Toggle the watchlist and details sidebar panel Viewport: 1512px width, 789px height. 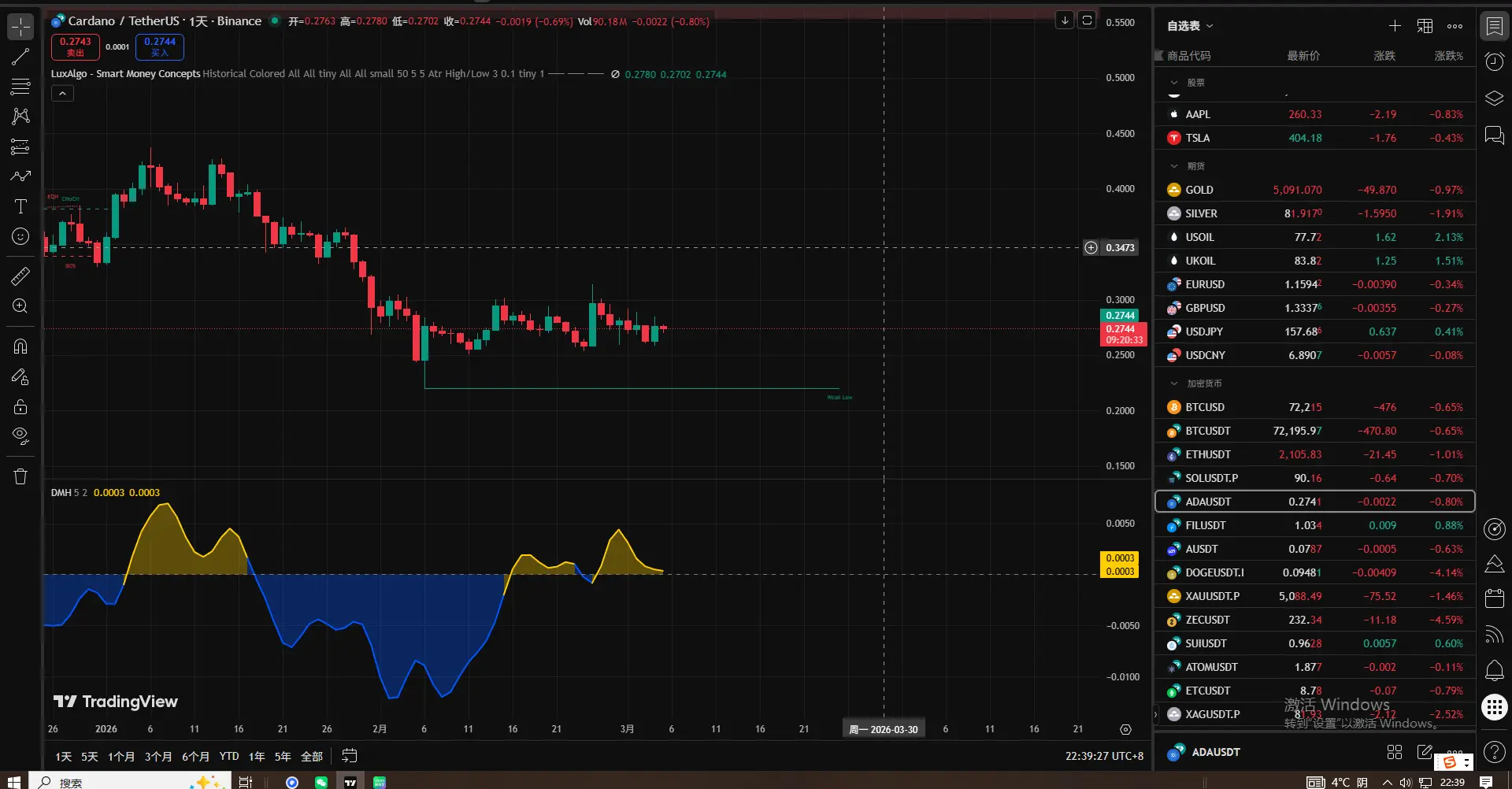(1494, 26)
